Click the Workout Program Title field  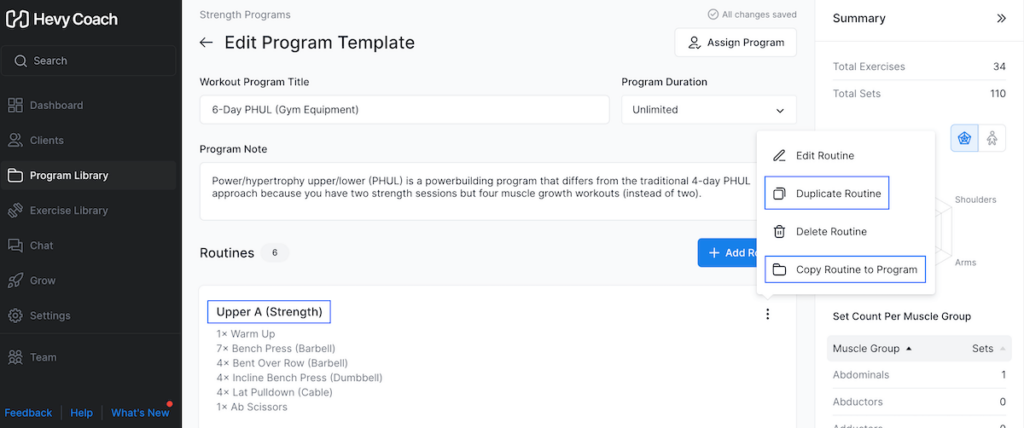pyautogui.click(x=404, y=110)
